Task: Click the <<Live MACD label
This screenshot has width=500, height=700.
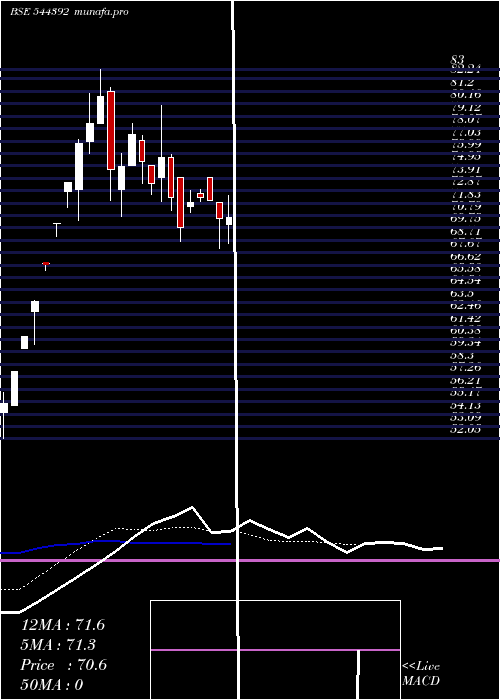Action: [x=421, y=673]
